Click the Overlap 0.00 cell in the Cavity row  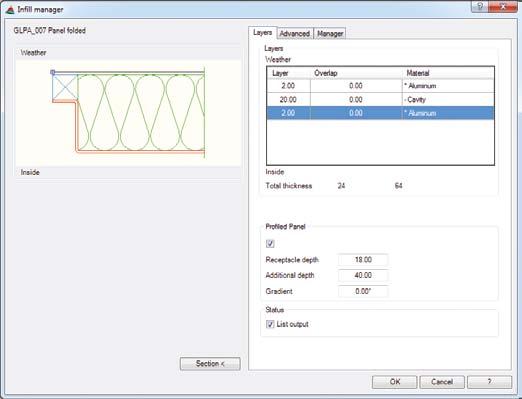[x=356, y=100]
